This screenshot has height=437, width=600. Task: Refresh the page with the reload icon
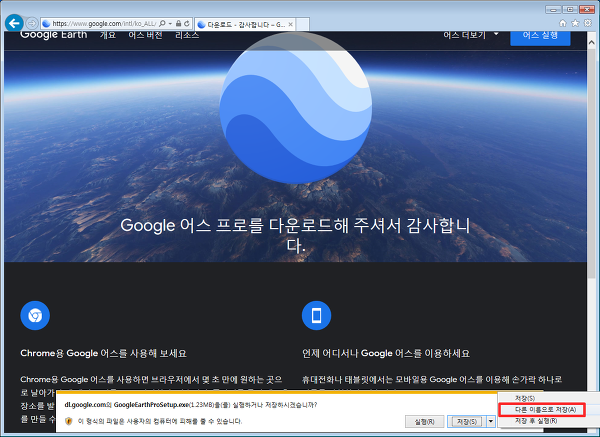(187, 24)
